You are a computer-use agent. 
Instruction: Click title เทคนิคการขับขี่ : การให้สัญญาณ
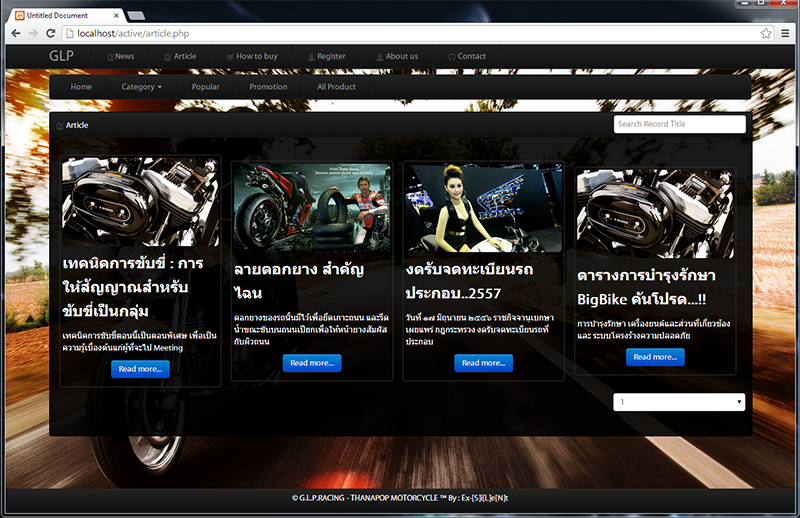(x=133, y=287)
